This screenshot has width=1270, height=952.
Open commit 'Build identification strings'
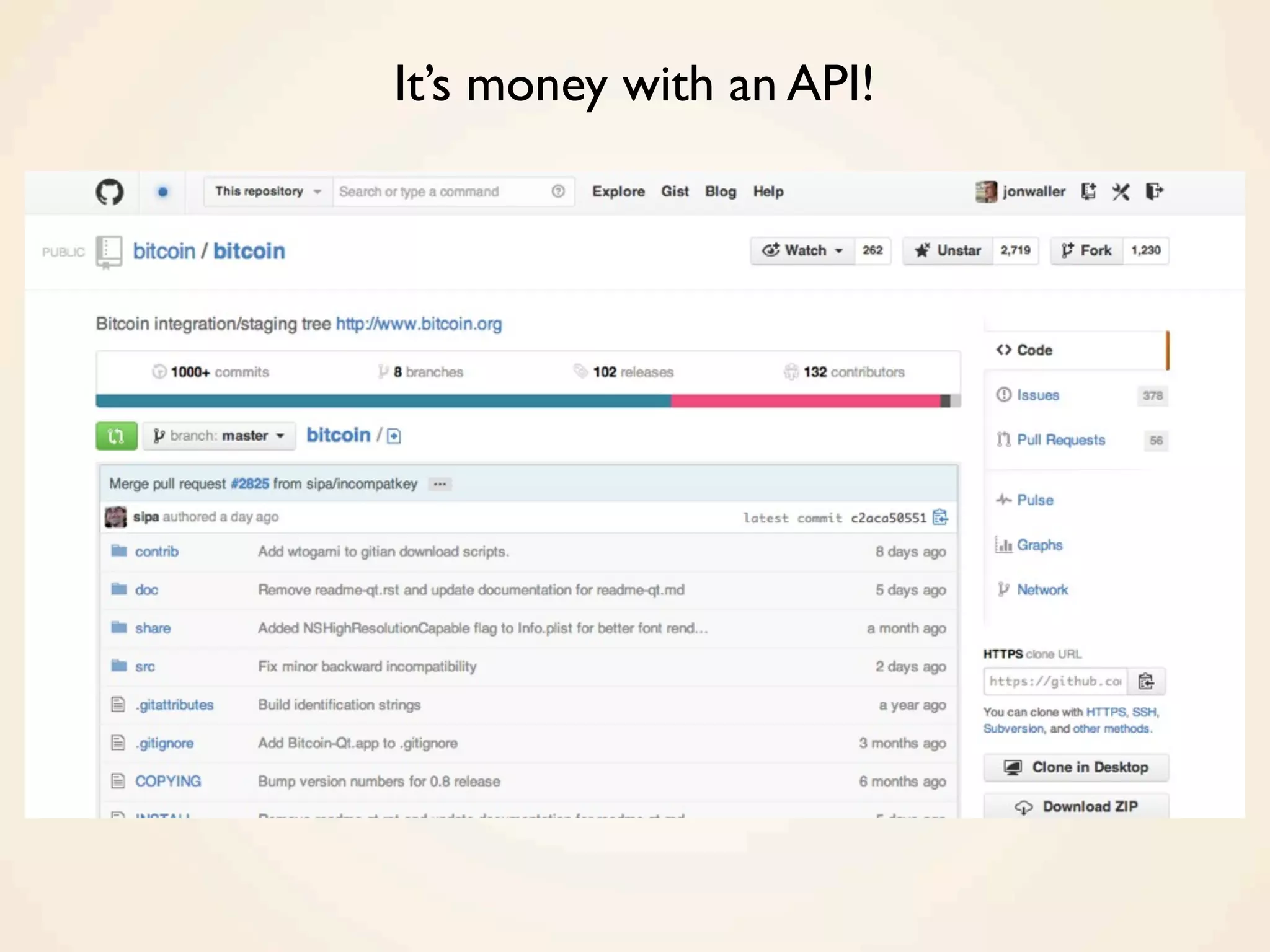click(339, 705)
